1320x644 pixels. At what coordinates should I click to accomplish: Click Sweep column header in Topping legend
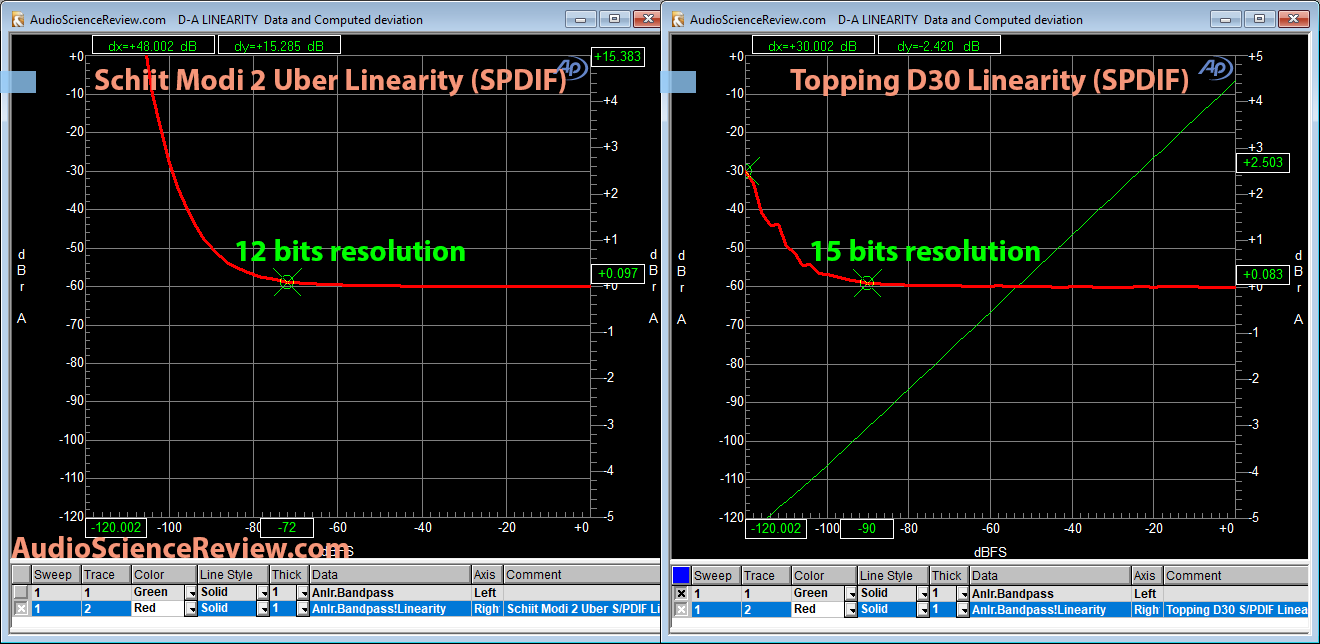click(715, 575)
